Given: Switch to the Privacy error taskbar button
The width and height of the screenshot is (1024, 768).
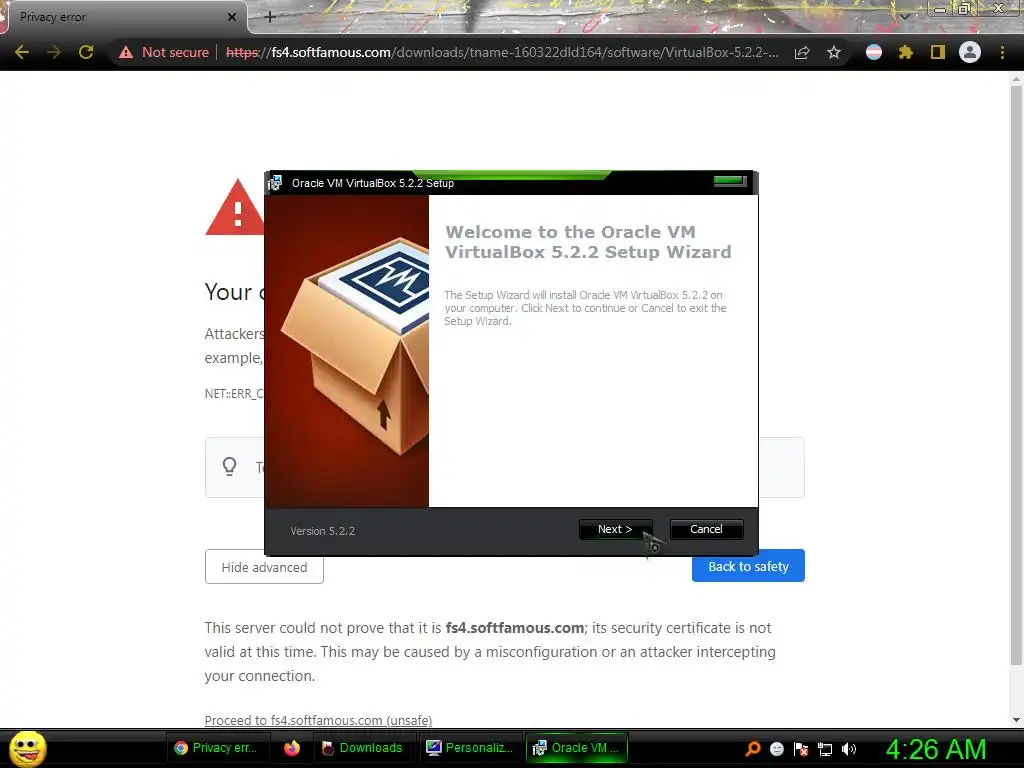Looking at the screenshot, I should coord(217,748).
